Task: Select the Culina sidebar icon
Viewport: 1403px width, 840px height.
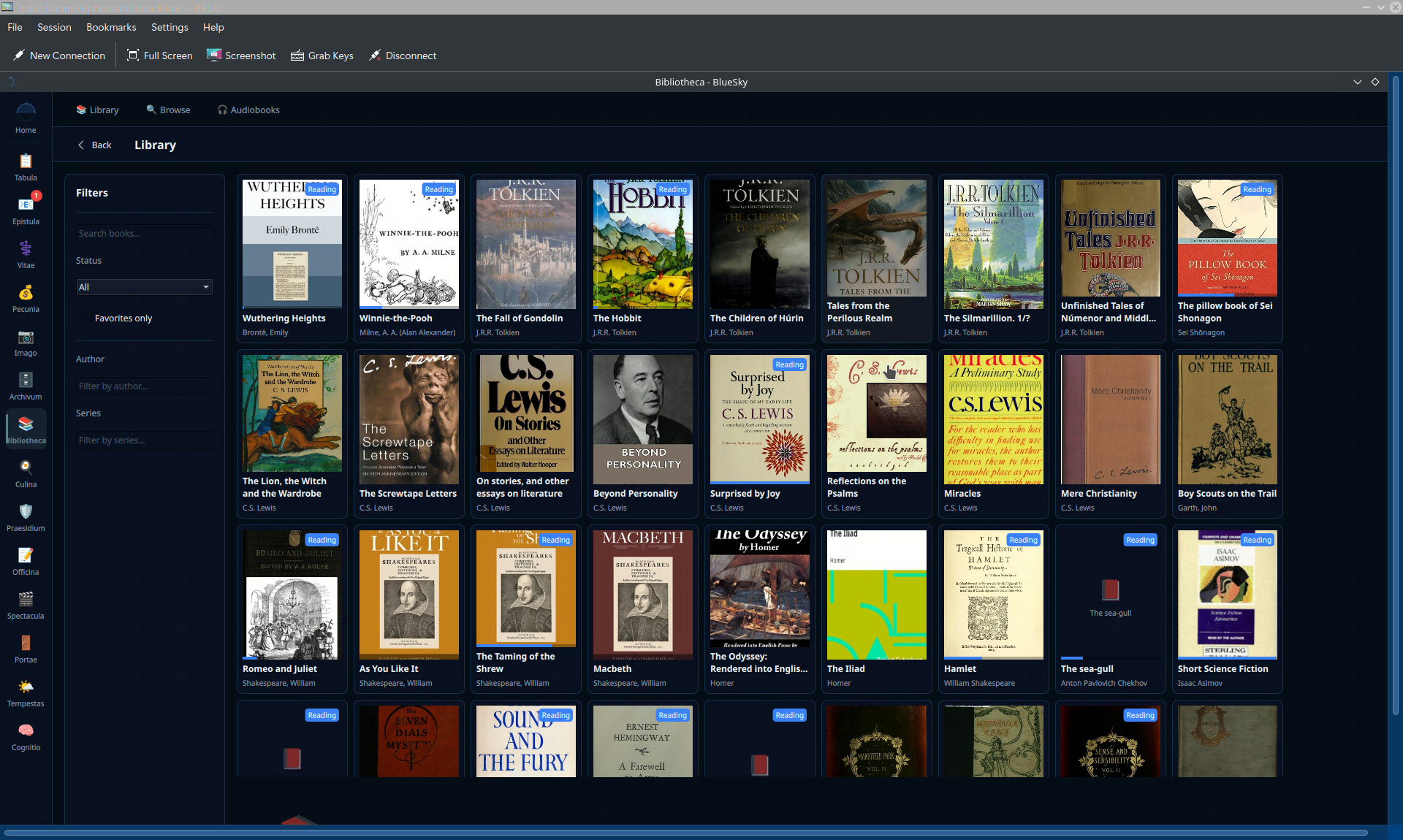Action: pos(26,471)
